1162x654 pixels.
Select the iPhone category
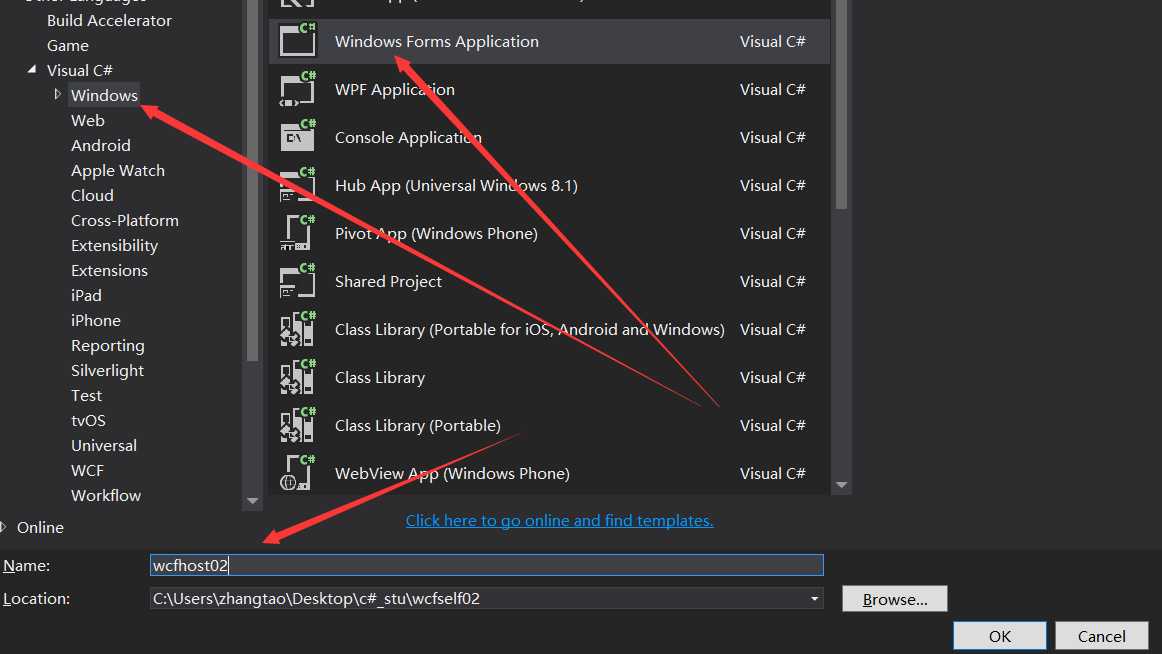point(96,321)
